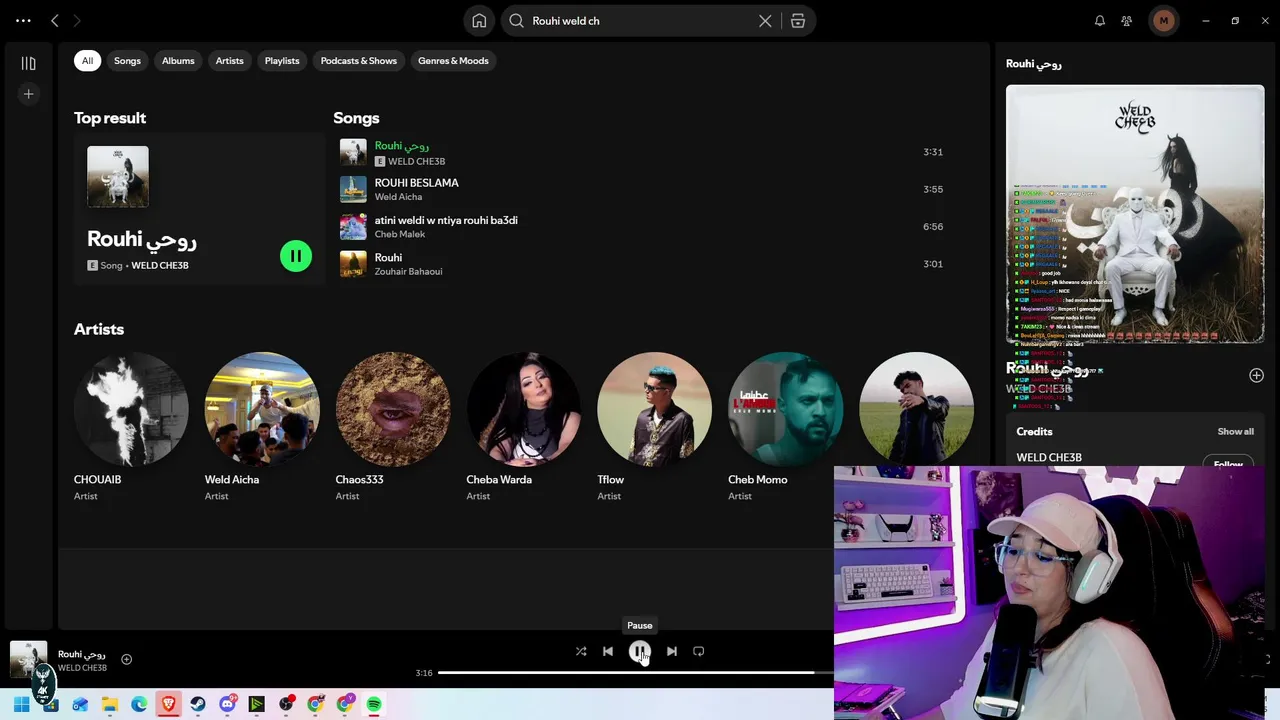1280x720 pixels.
Task: Open the notifications bell
Action: (1100, 21)
